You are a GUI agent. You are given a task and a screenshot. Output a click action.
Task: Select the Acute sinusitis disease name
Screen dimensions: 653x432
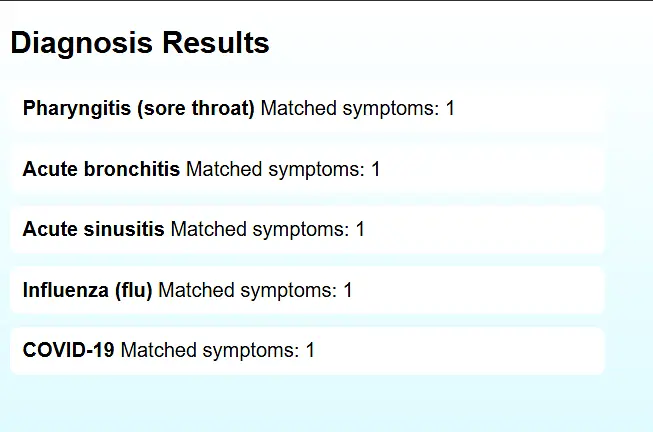pos(93,230)
